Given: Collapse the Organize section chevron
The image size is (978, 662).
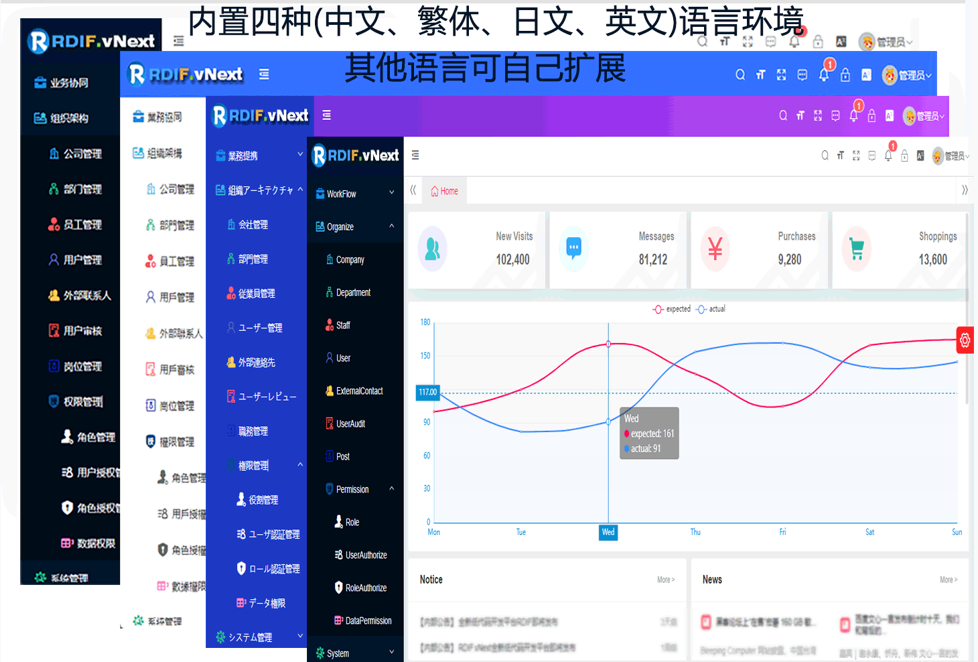Looking at the screenshot, I should click(x=390, y=225).
